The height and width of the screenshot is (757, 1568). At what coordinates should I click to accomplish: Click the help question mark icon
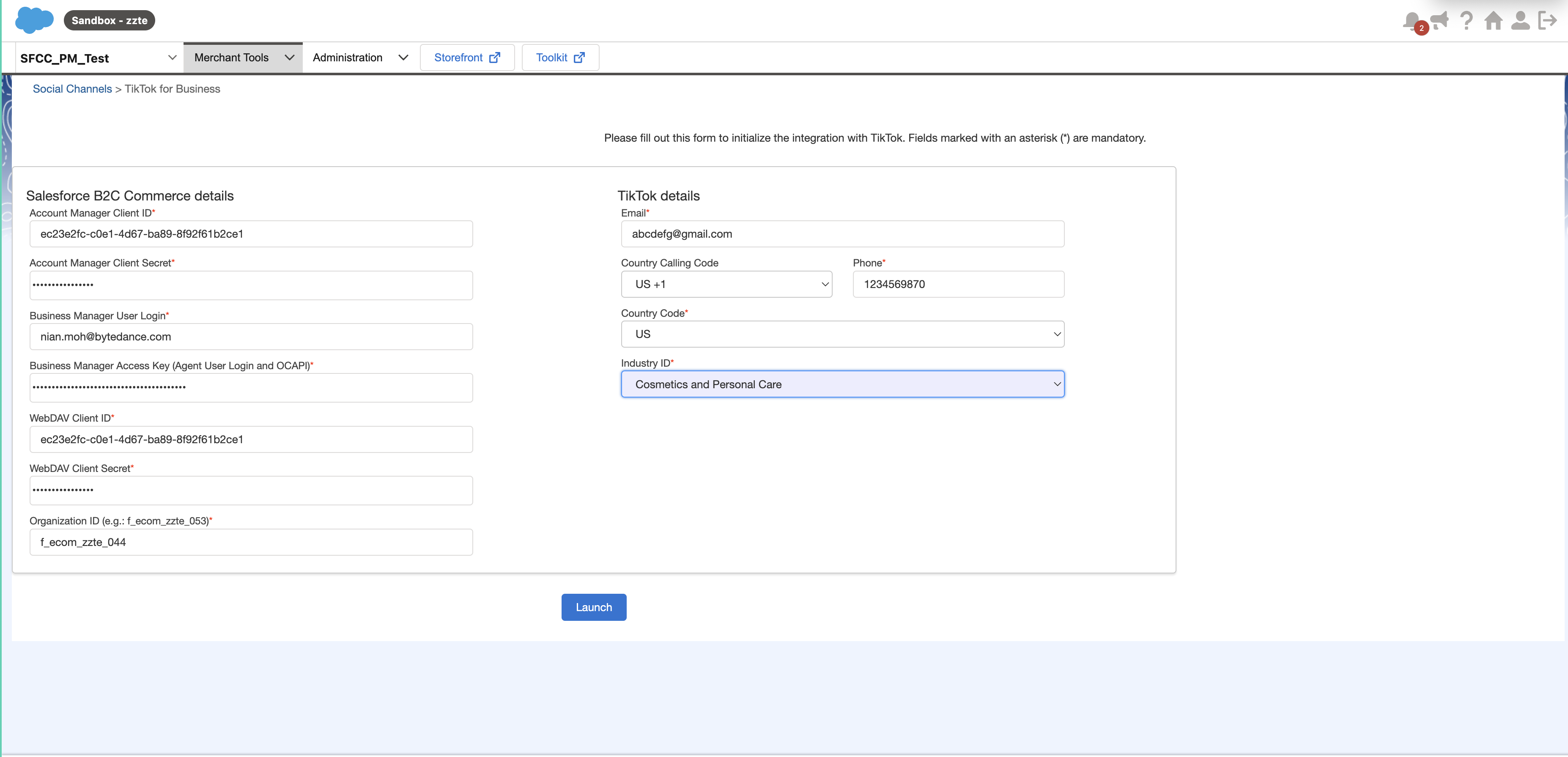[1467, 20]
